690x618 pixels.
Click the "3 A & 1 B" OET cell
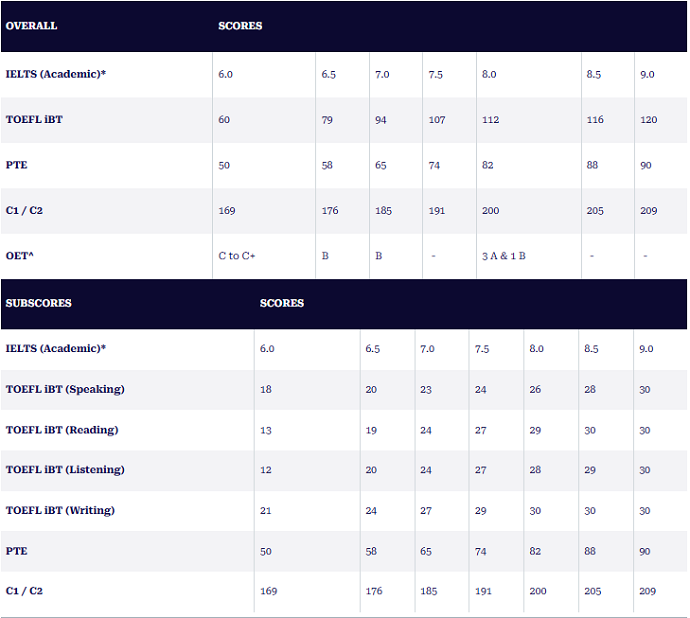[x=503, y=256]
